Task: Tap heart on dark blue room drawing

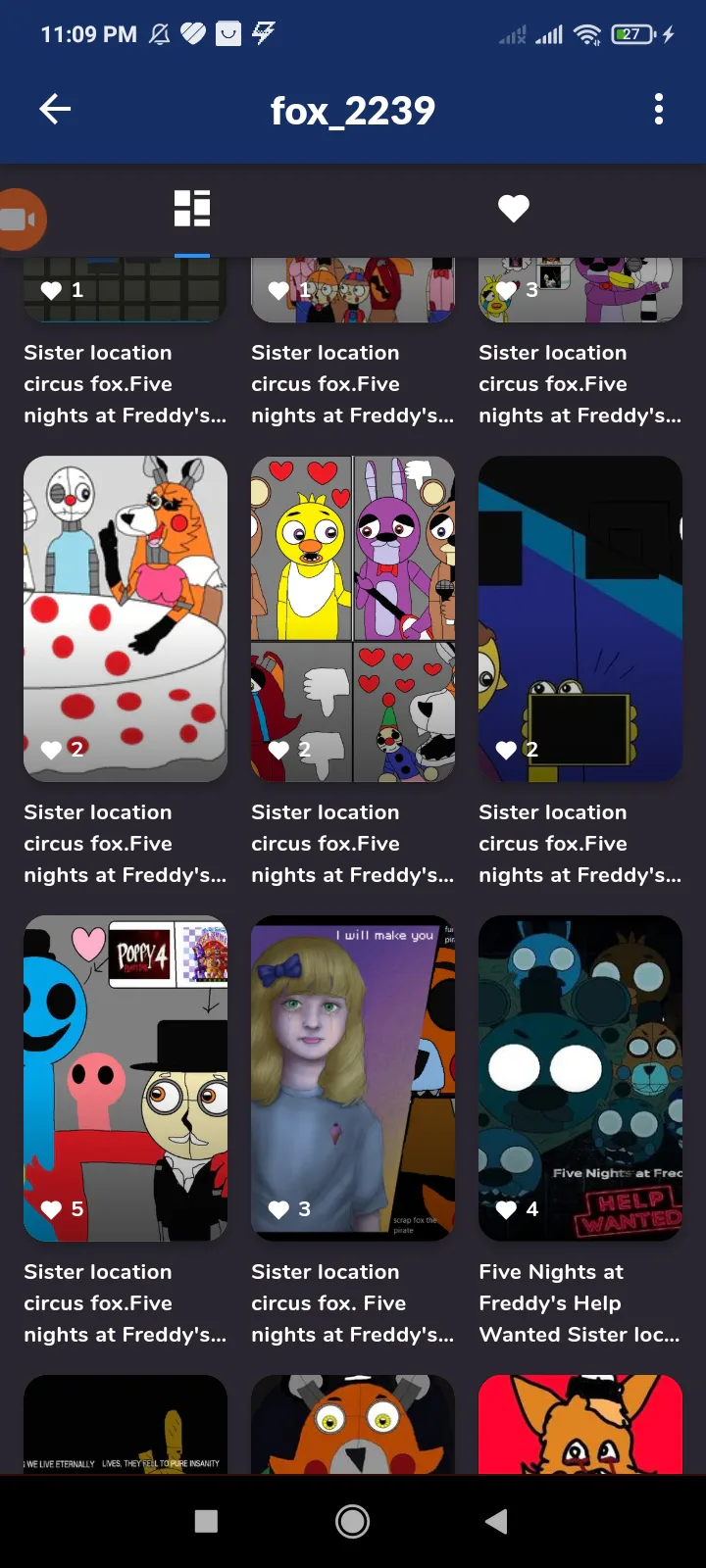Action: pos(506,750)
